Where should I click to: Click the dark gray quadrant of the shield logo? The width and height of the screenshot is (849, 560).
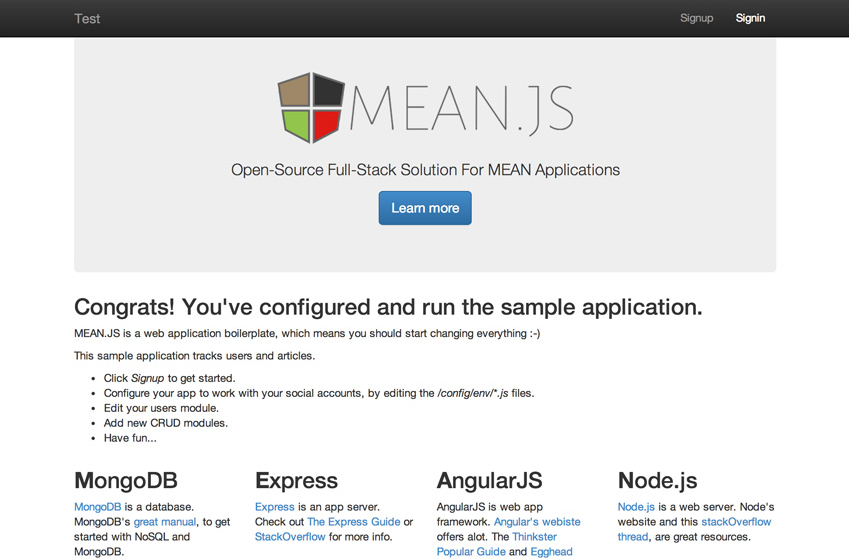[x=328, y=91]
